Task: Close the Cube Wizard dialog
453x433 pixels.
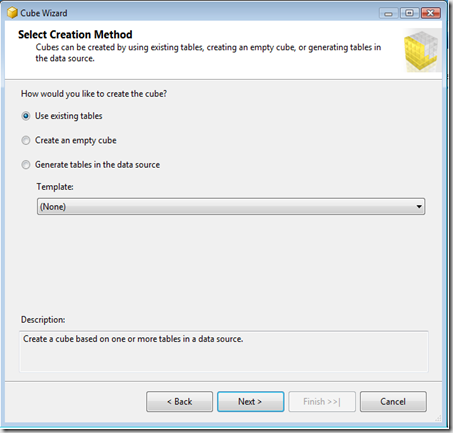Action: click(431, 13)
